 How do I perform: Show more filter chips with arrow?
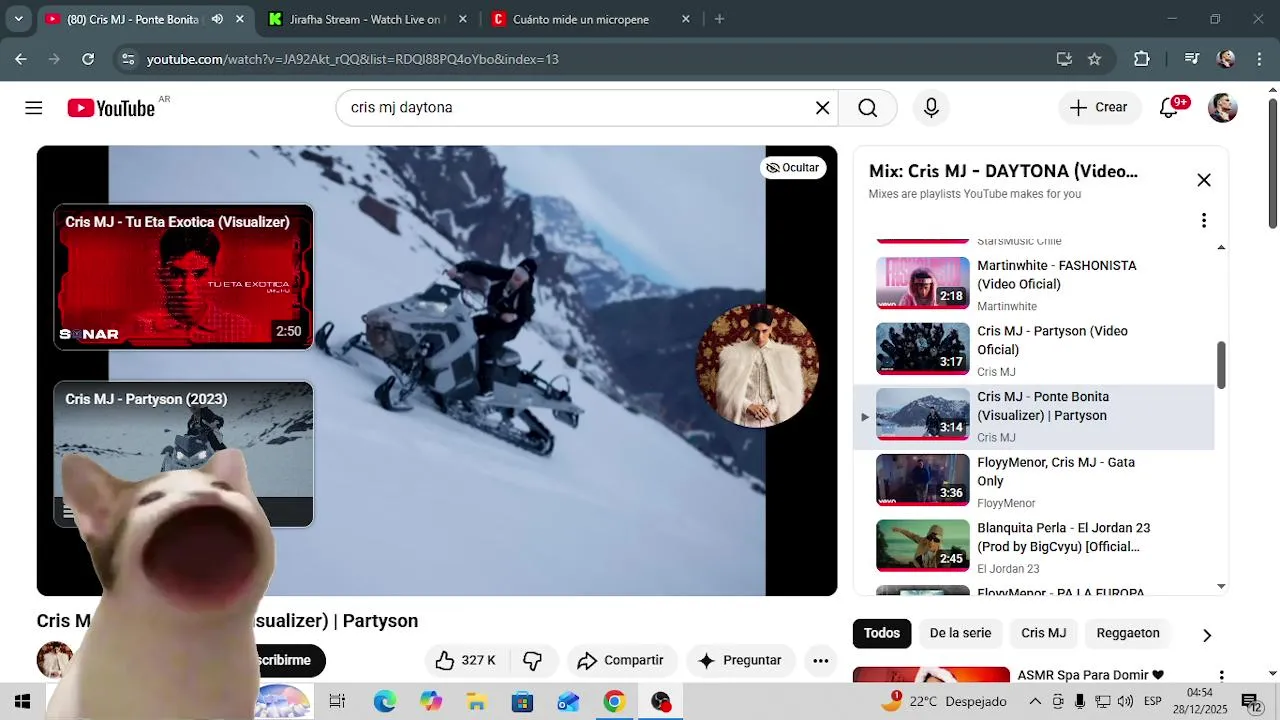click(1206, 635)
